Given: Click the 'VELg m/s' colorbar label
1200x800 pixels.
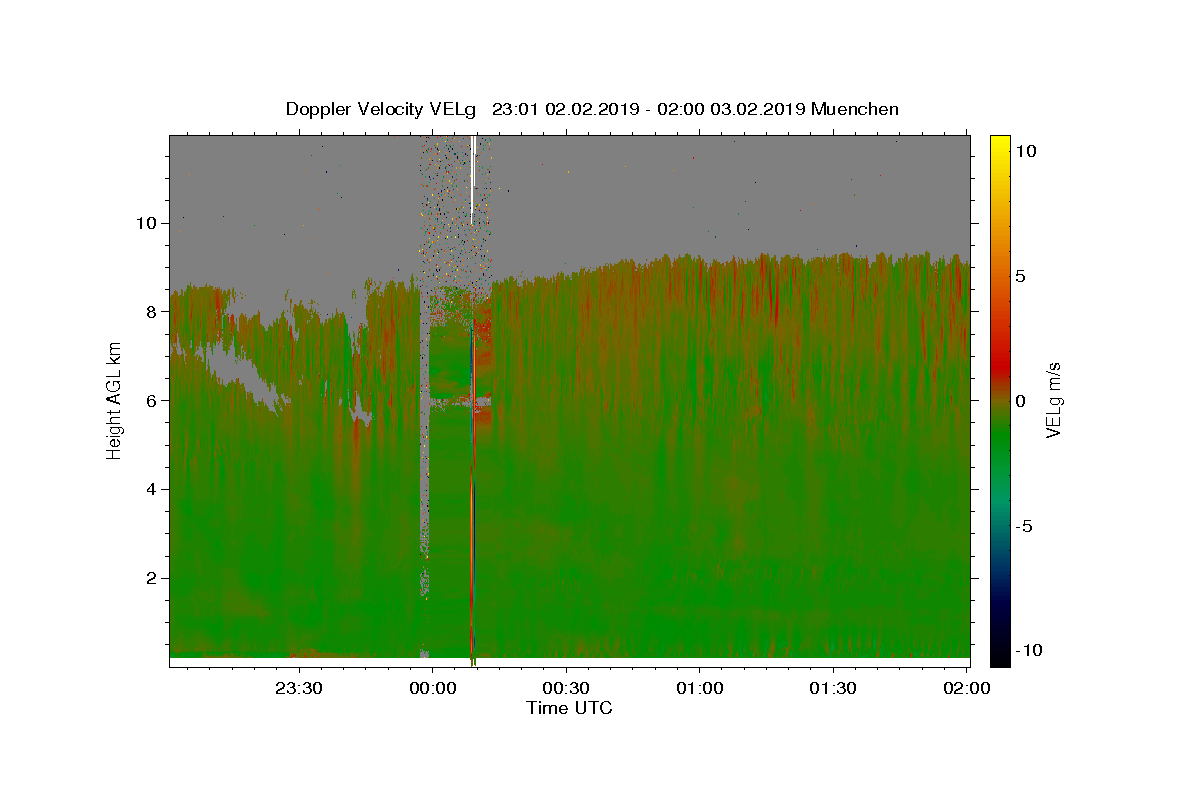Looking at the screenshot, I should [1053, 399].
